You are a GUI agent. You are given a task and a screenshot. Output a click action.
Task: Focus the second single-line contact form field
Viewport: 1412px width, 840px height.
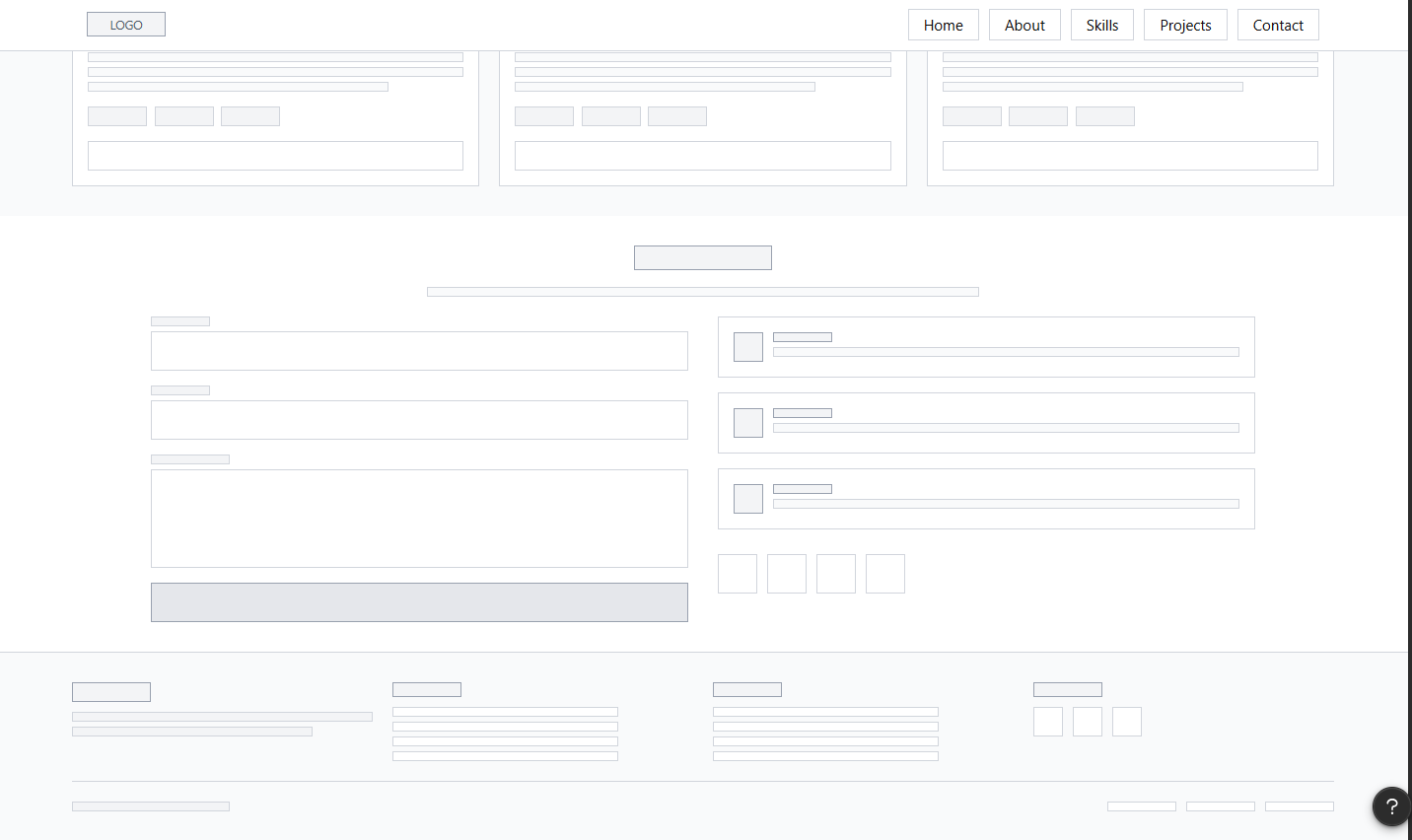pos(419,420)
